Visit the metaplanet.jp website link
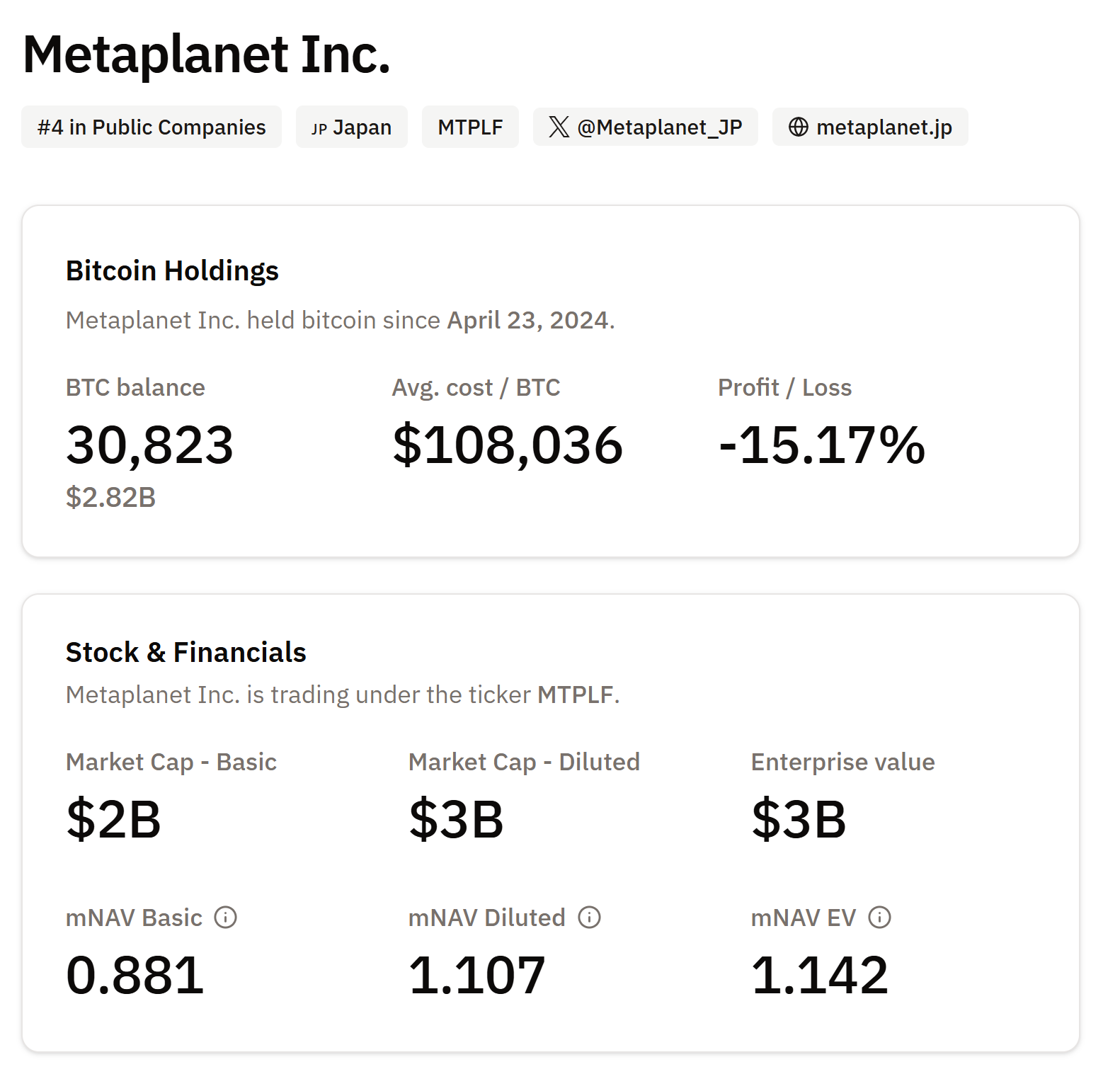This screenshot has width=1120, height=1074. coord(869,127)
